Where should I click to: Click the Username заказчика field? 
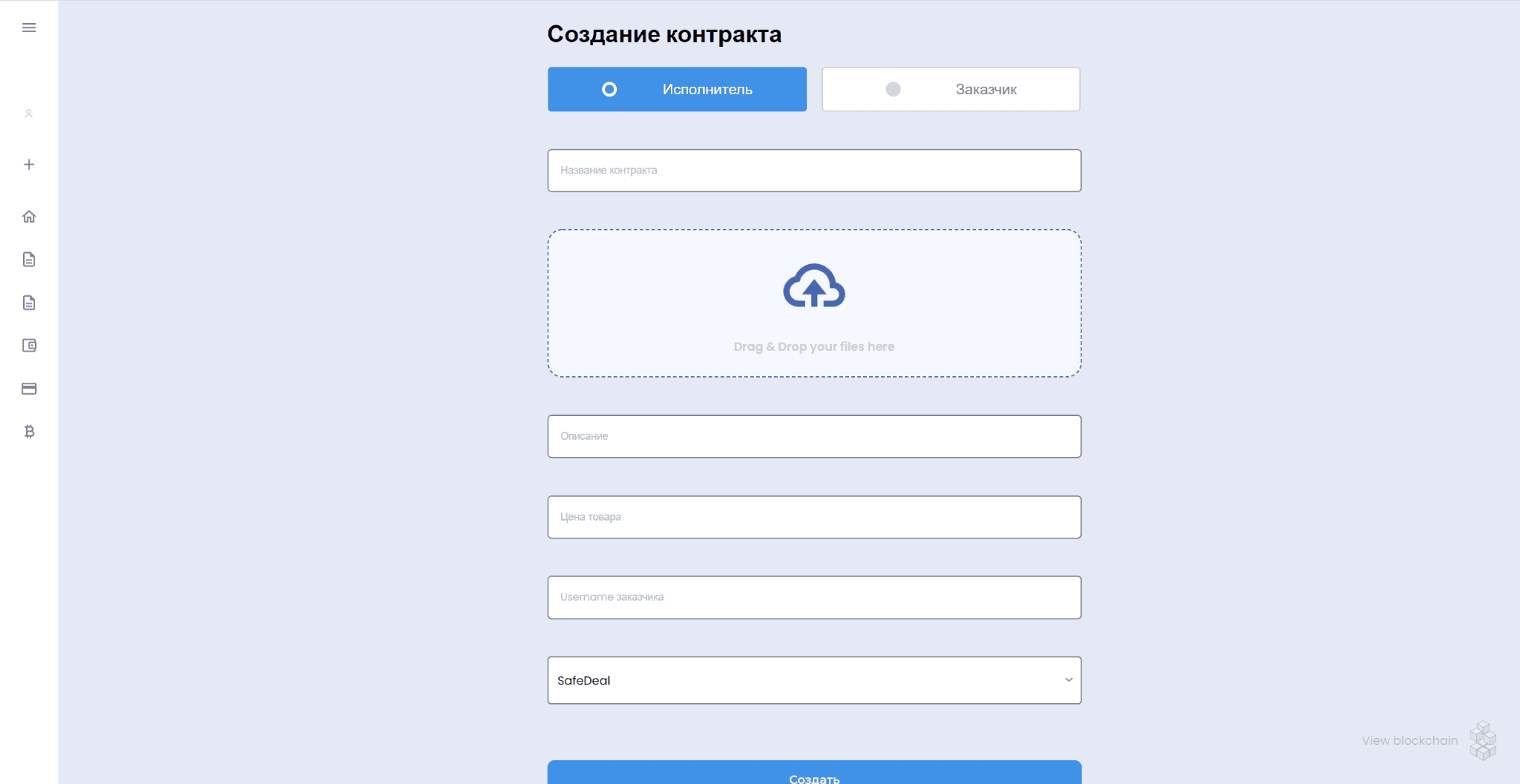tap(814, 597)
